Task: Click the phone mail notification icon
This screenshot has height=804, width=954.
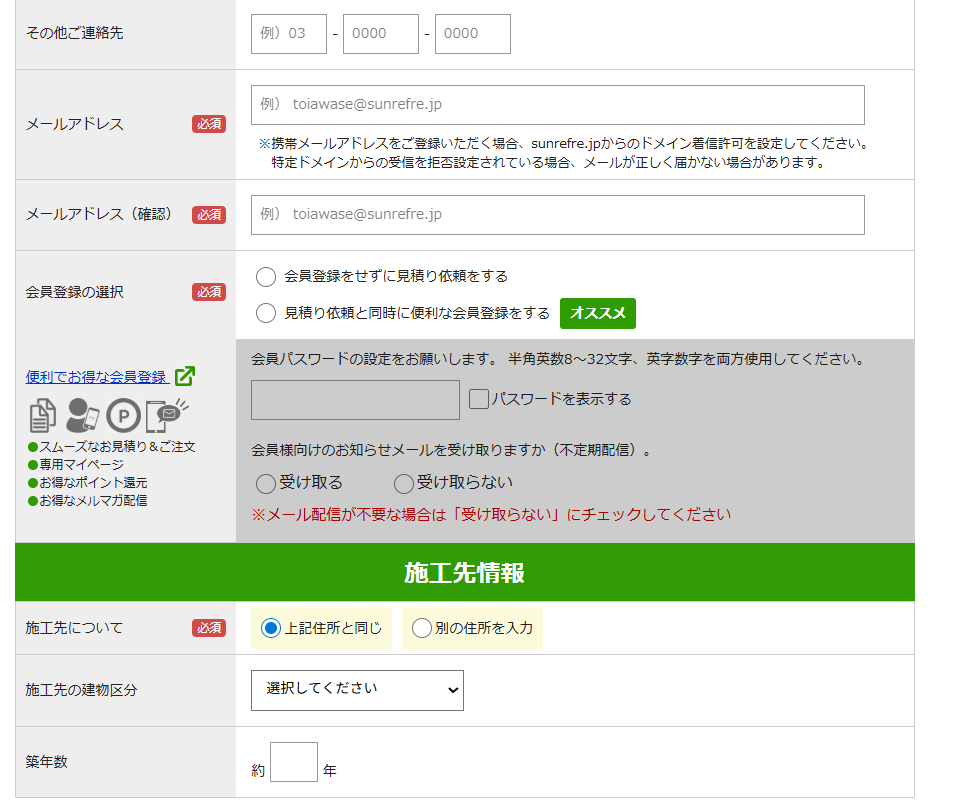Action: point(166,414)
